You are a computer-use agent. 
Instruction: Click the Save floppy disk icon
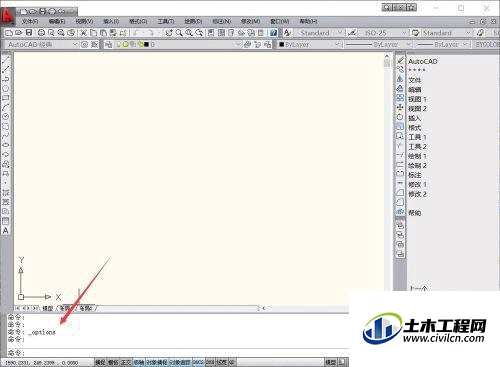pos(29,33)
